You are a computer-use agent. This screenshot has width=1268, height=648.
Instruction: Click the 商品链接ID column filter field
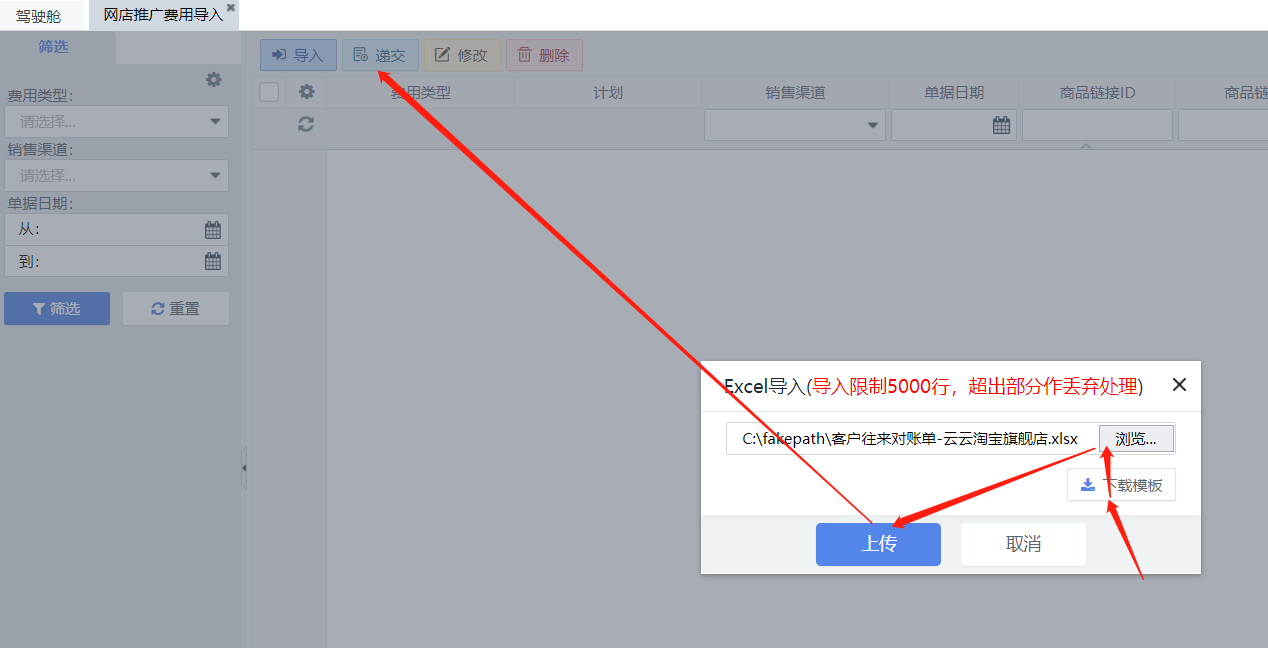(x=1096, y=125)
